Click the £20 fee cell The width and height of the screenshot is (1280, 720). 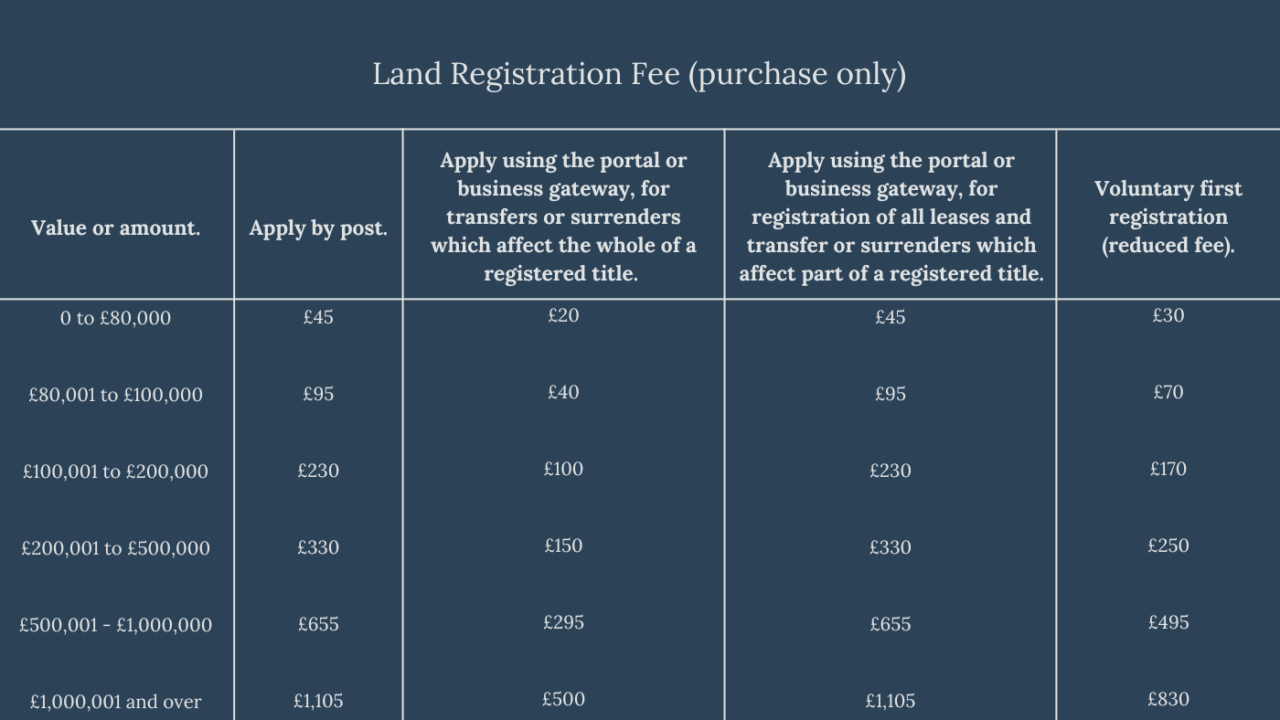(x=563, y=315)
